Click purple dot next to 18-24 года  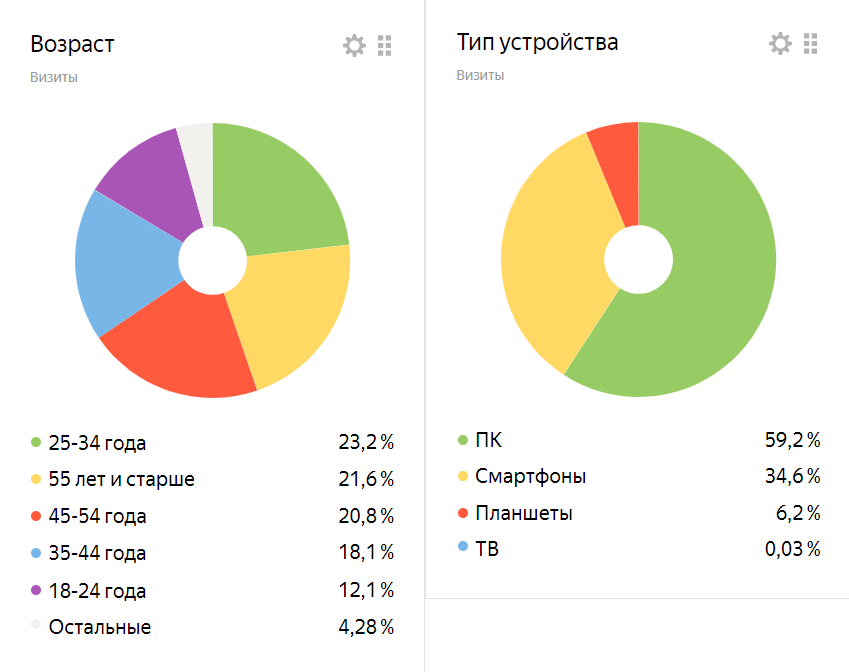[x=37, y=590]
